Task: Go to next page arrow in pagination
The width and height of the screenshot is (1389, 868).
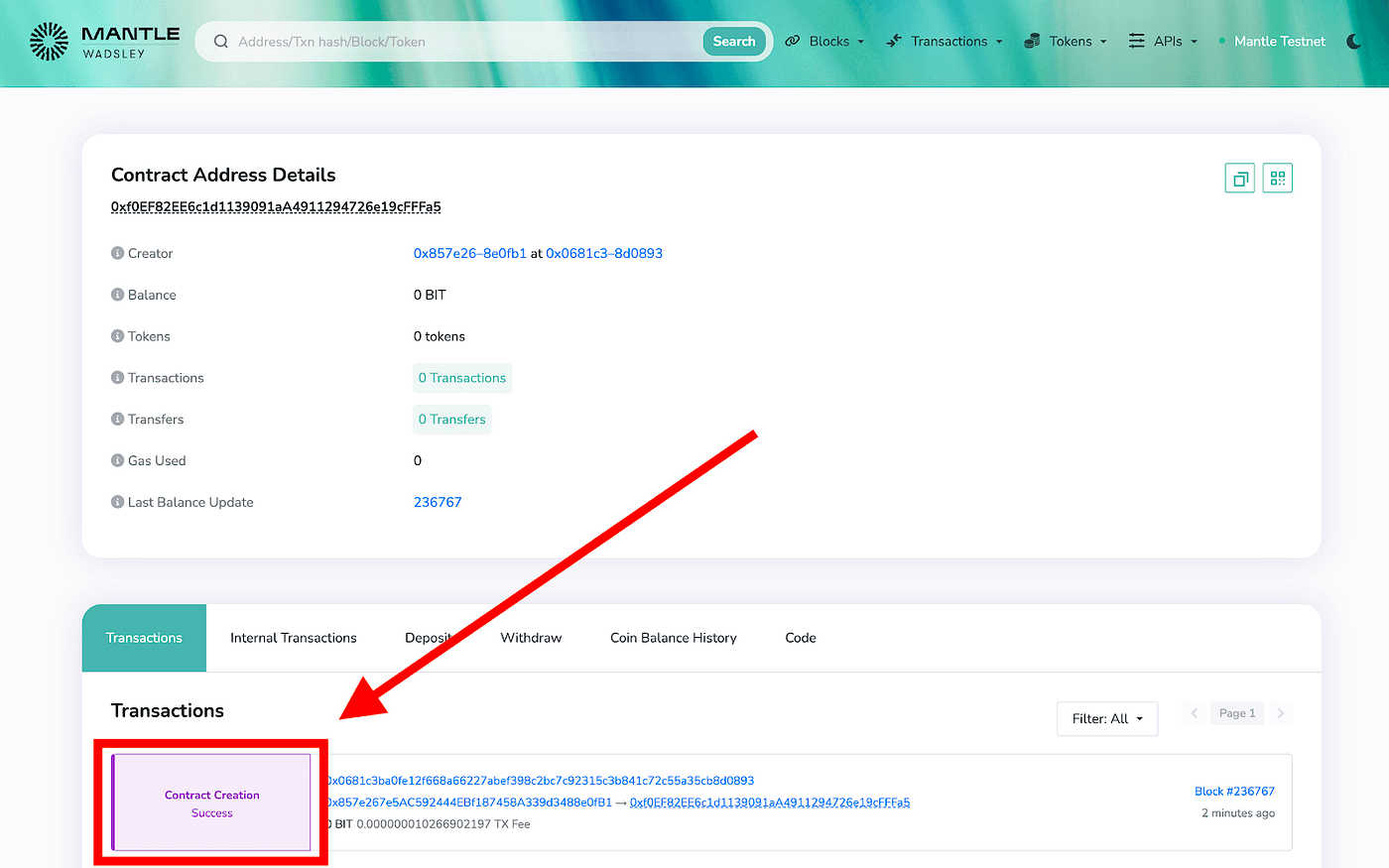Action: 1281,713
